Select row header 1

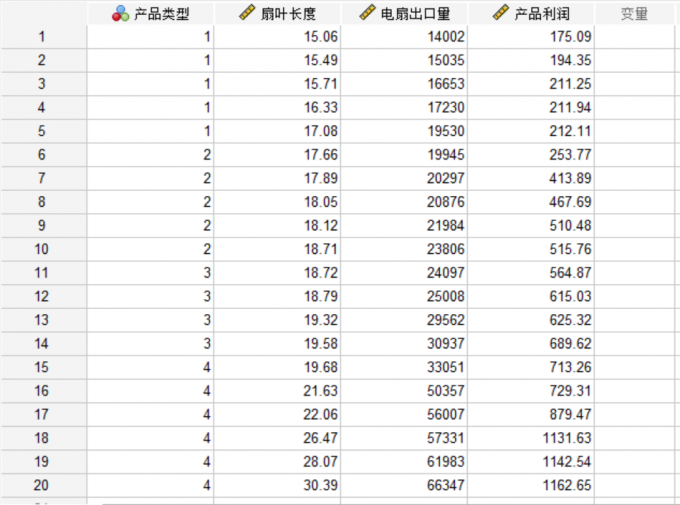point(43,36)
